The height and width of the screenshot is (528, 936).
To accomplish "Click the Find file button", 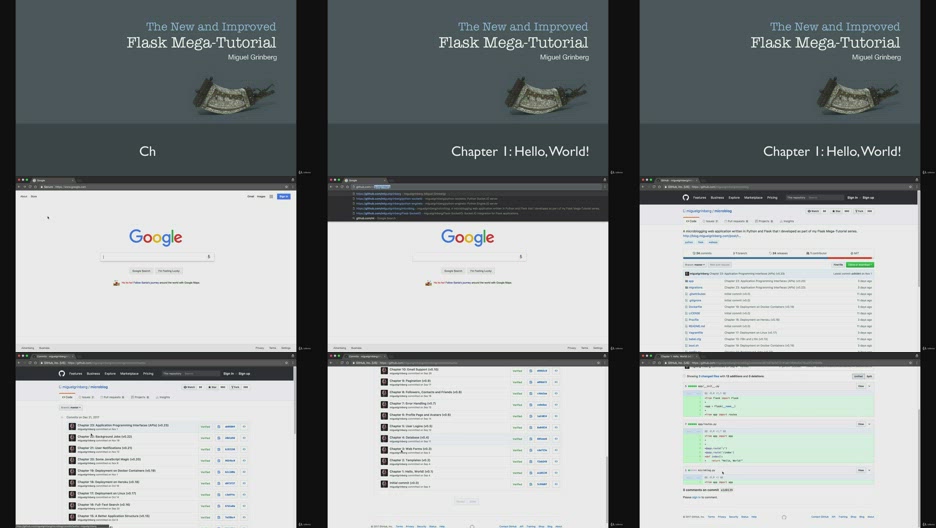I will tap(838, 264).
